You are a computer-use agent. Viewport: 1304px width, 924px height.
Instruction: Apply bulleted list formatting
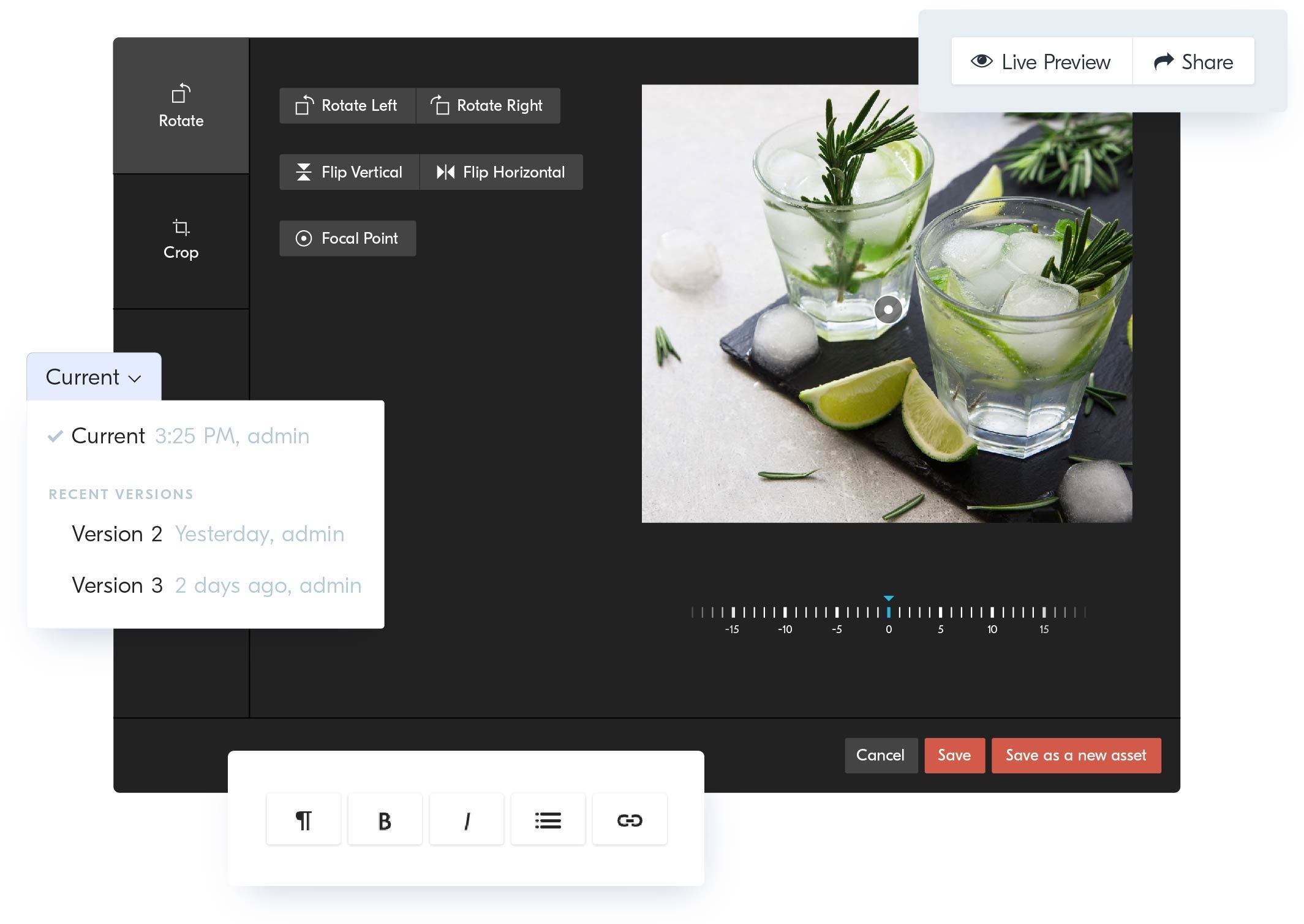pos(548,820)
